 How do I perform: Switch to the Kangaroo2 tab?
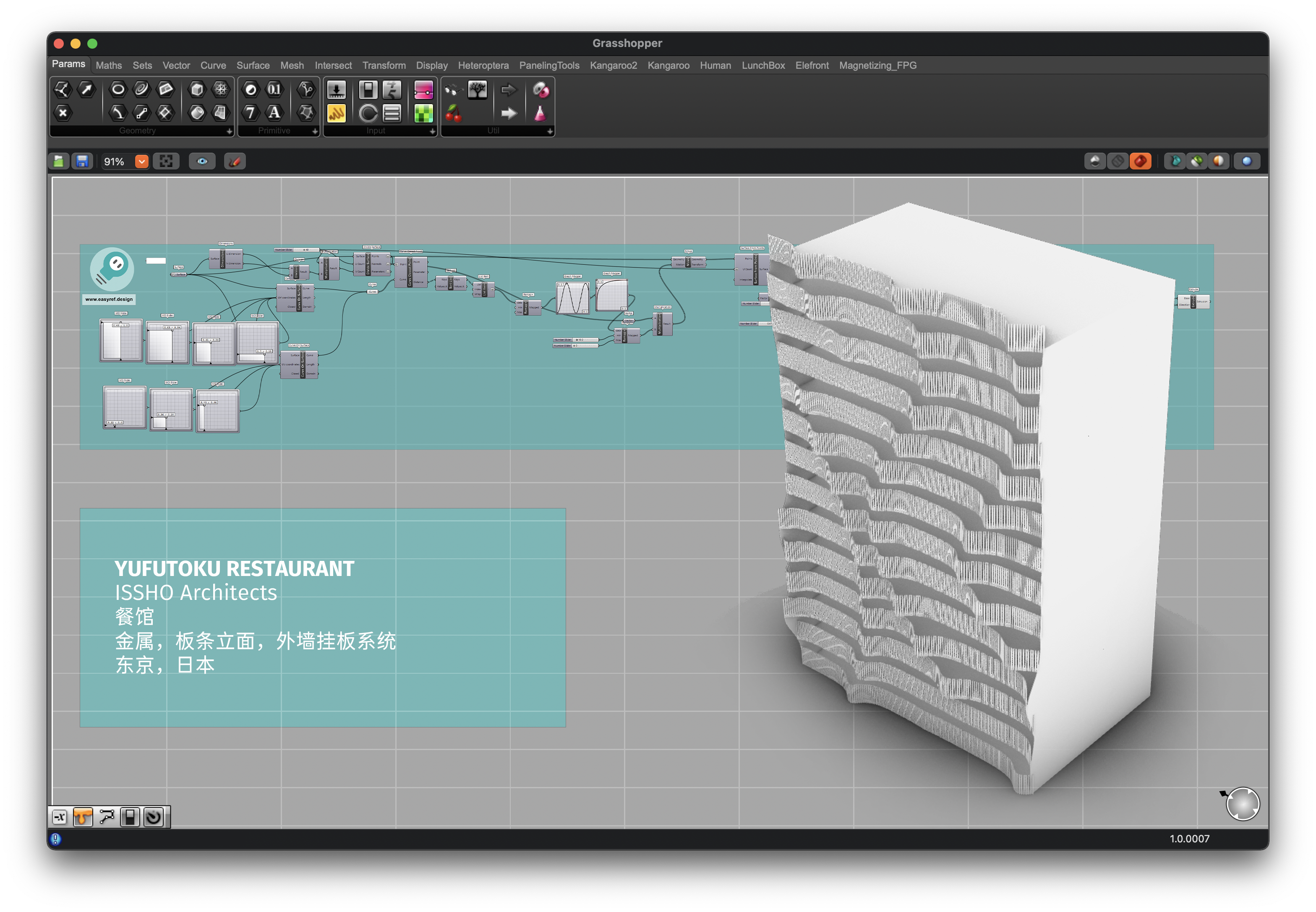pos(613,66)
